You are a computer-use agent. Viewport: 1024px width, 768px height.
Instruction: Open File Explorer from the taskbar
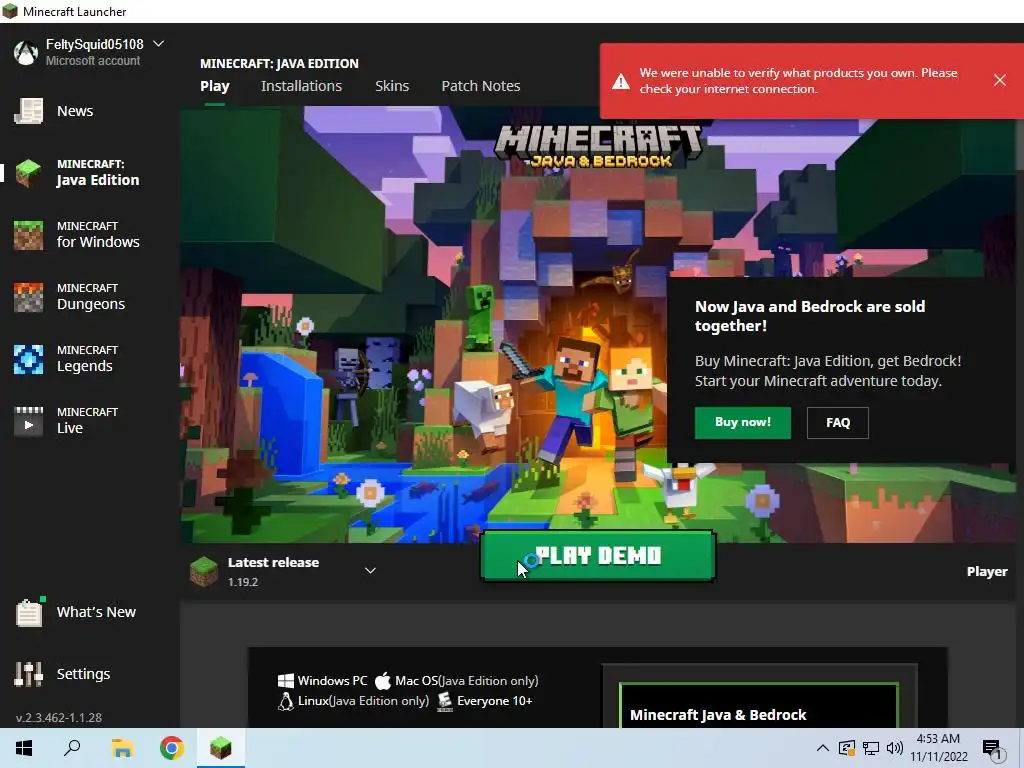click(122, 748)
